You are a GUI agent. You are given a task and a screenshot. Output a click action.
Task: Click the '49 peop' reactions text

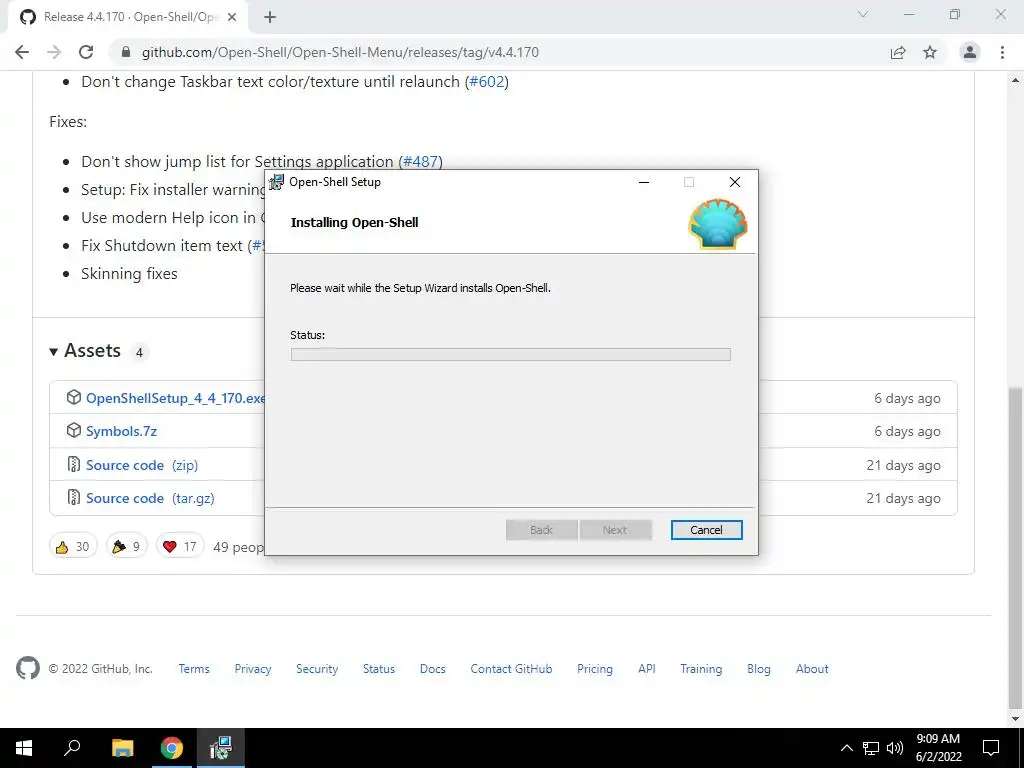(x=238, y=547)
